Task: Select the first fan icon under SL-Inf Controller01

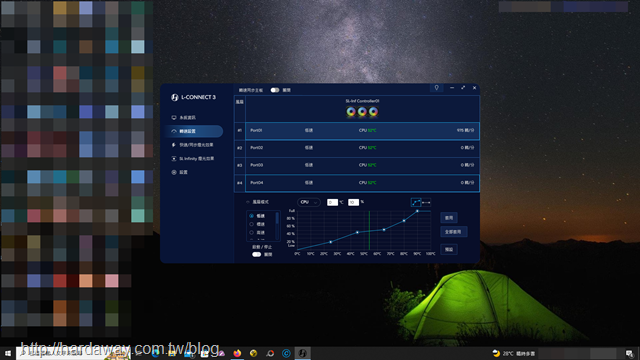Action: tap(351, 111)
